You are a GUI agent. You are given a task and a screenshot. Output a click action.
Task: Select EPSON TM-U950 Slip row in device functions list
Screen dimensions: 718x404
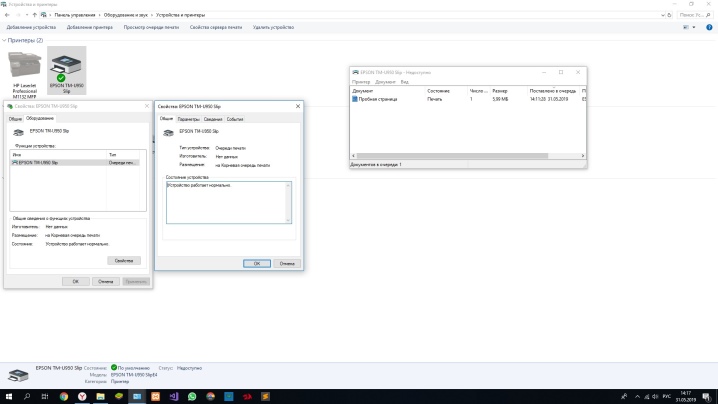click(75, 163)
